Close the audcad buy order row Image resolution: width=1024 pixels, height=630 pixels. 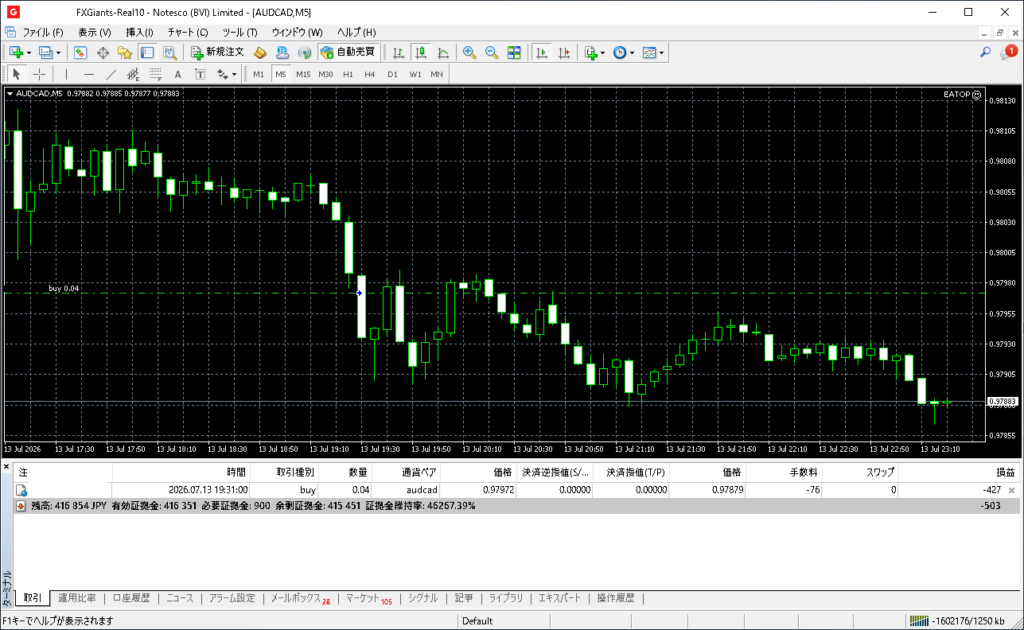(1012, 490)
